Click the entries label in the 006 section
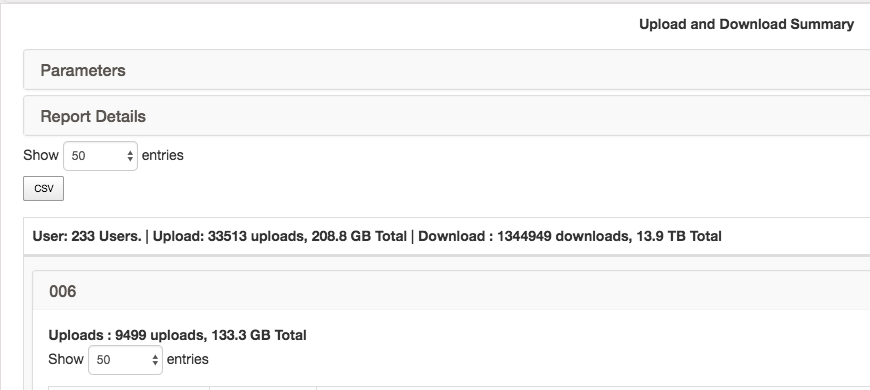This screenshot has width=870, height=390. pos(188,359)
